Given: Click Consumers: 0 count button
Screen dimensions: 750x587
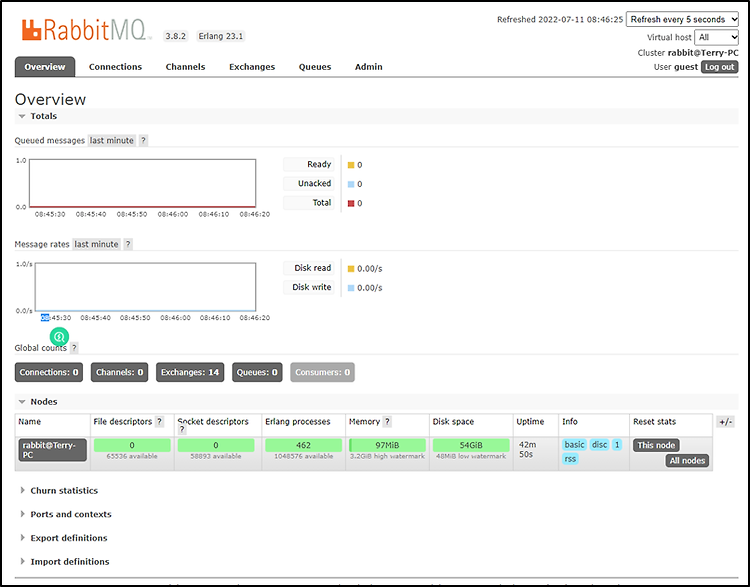Looking at the screenshot, I should (322, 372).
